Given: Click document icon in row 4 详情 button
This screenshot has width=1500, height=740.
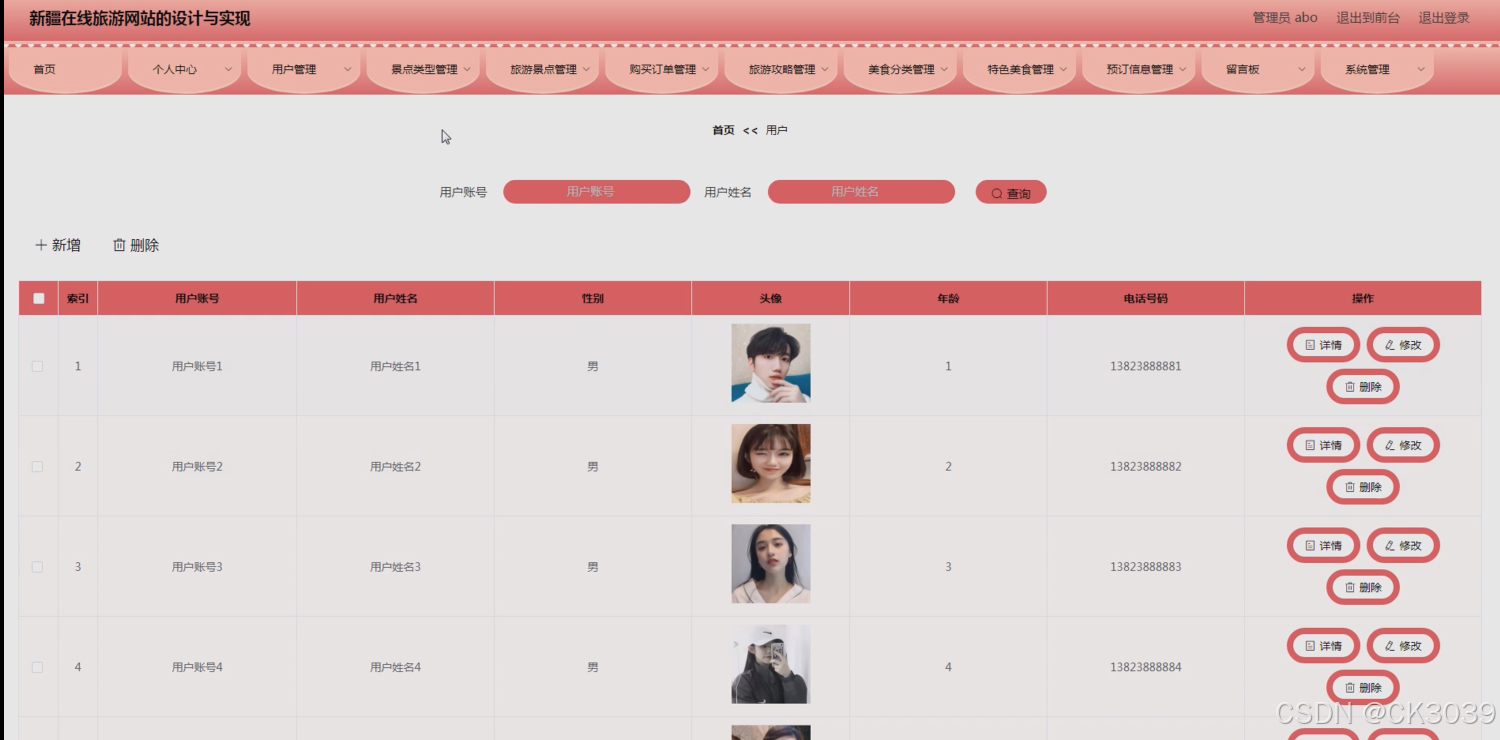Looking at the screenshot, I should (x=1310, y=646).
